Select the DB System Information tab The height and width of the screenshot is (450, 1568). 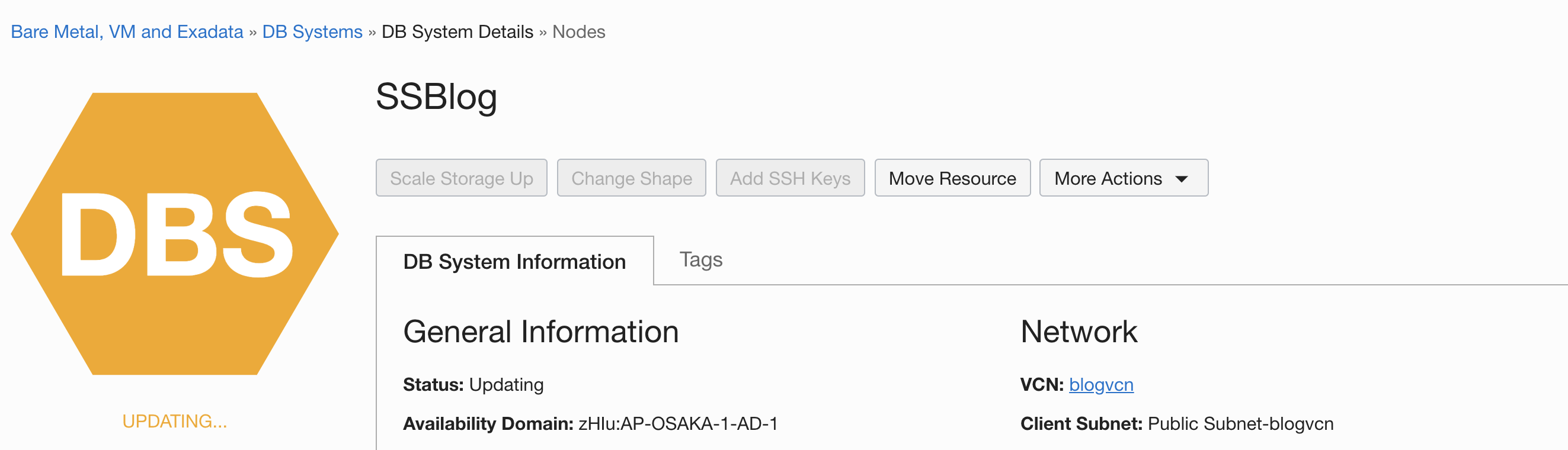coord(514,262)
